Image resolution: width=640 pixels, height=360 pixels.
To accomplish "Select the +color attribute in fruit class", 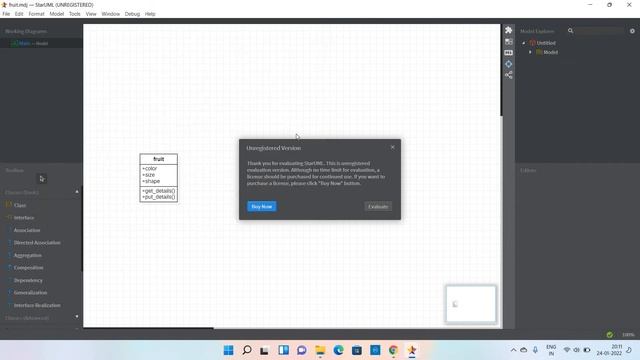I will [149, 169].
